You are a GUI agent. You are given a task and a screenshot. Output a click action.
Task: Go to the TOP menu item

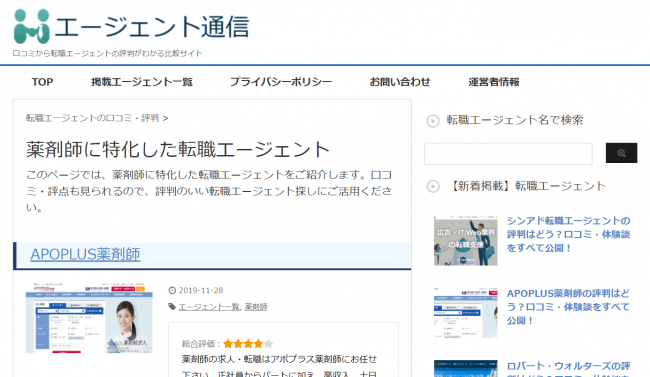tap(42, 82)
